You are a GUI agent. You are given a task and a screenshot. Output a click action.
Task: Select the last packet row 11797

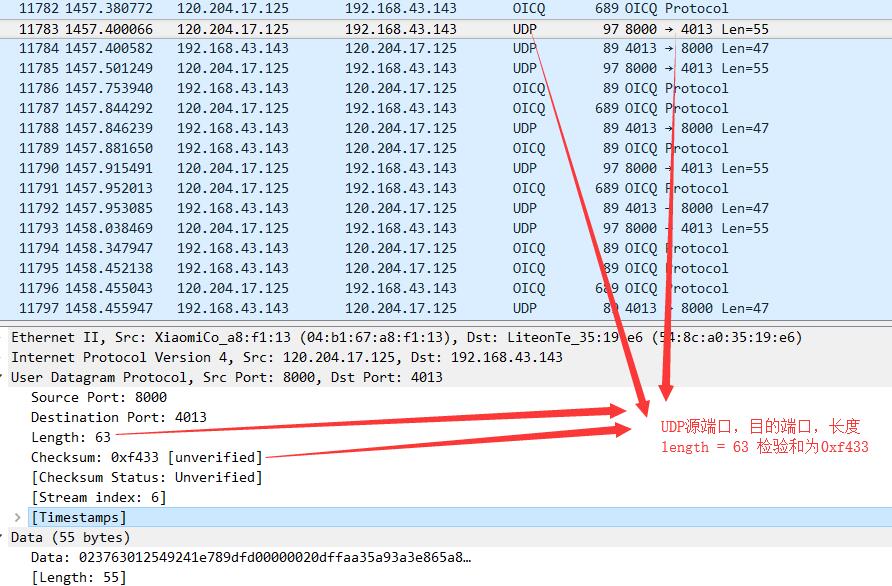(x=300, y=308)
